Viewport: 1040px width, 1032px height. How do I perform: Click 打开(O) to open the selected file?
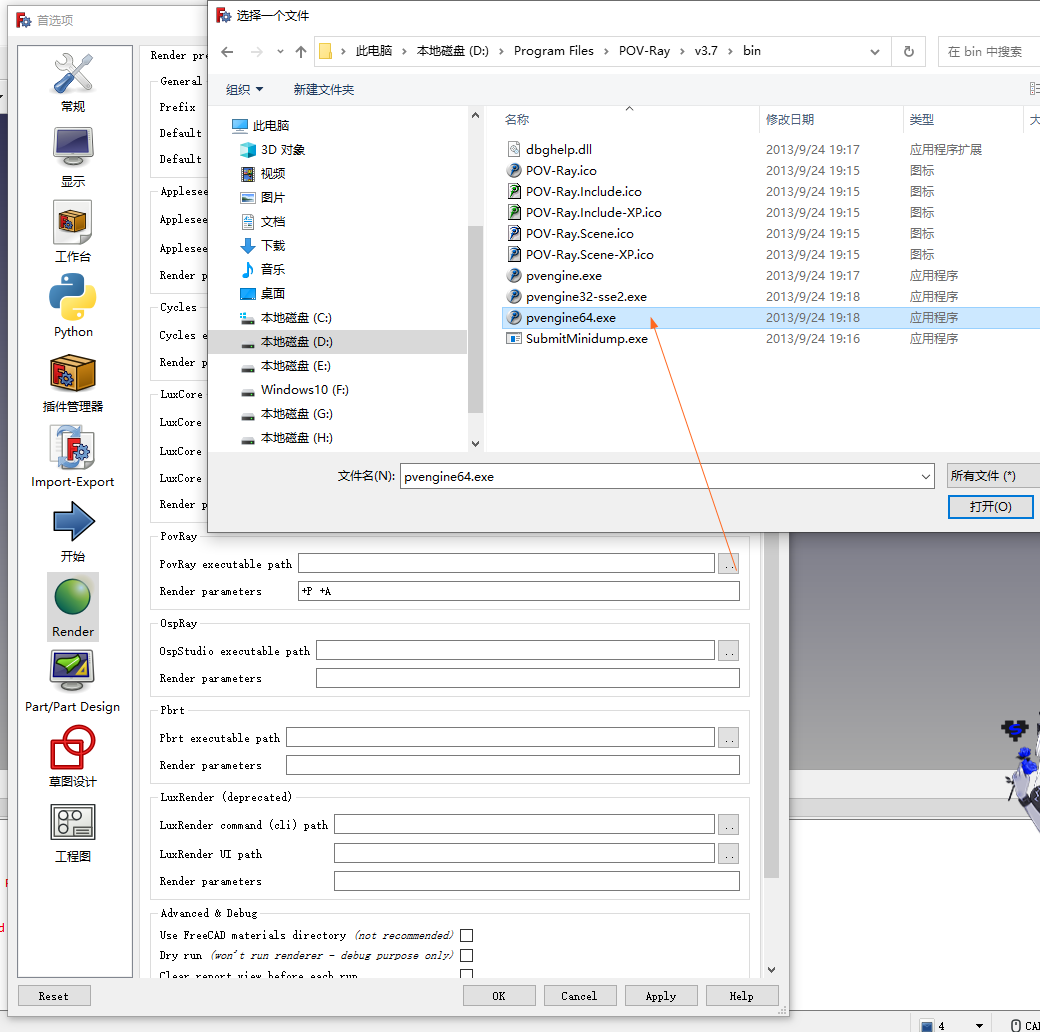[x=990, y=507]
